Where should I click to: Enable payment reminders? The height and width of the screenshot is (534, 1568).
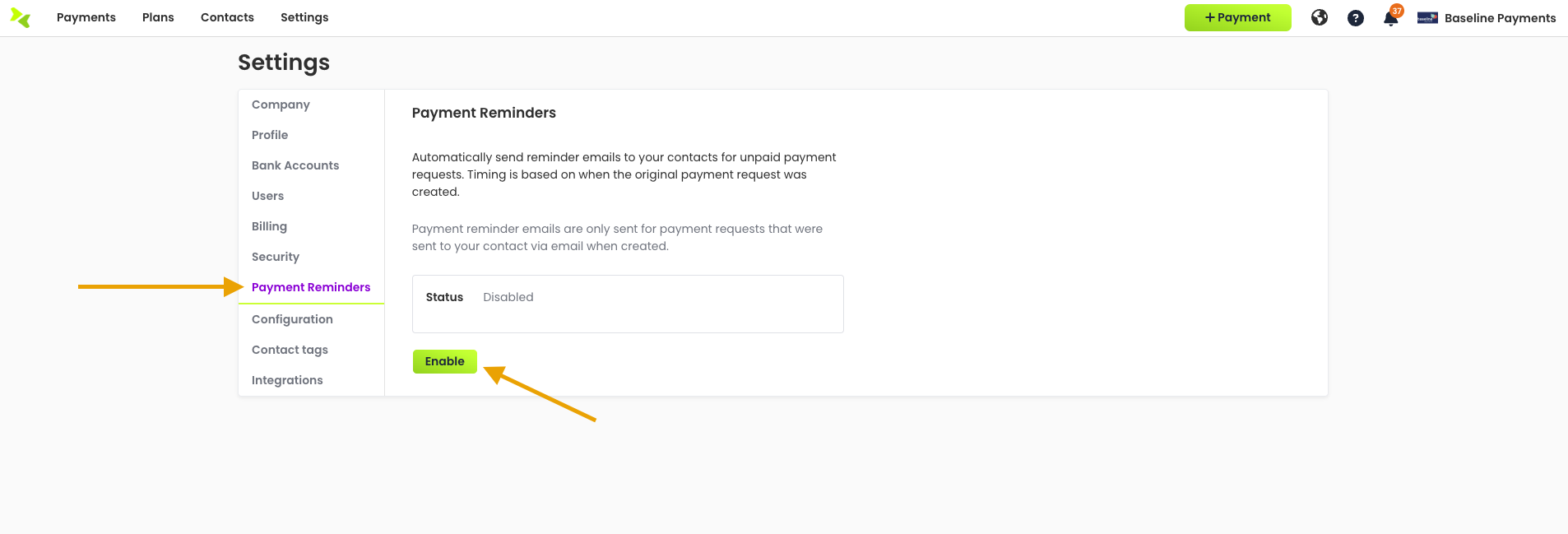[444, 361]
